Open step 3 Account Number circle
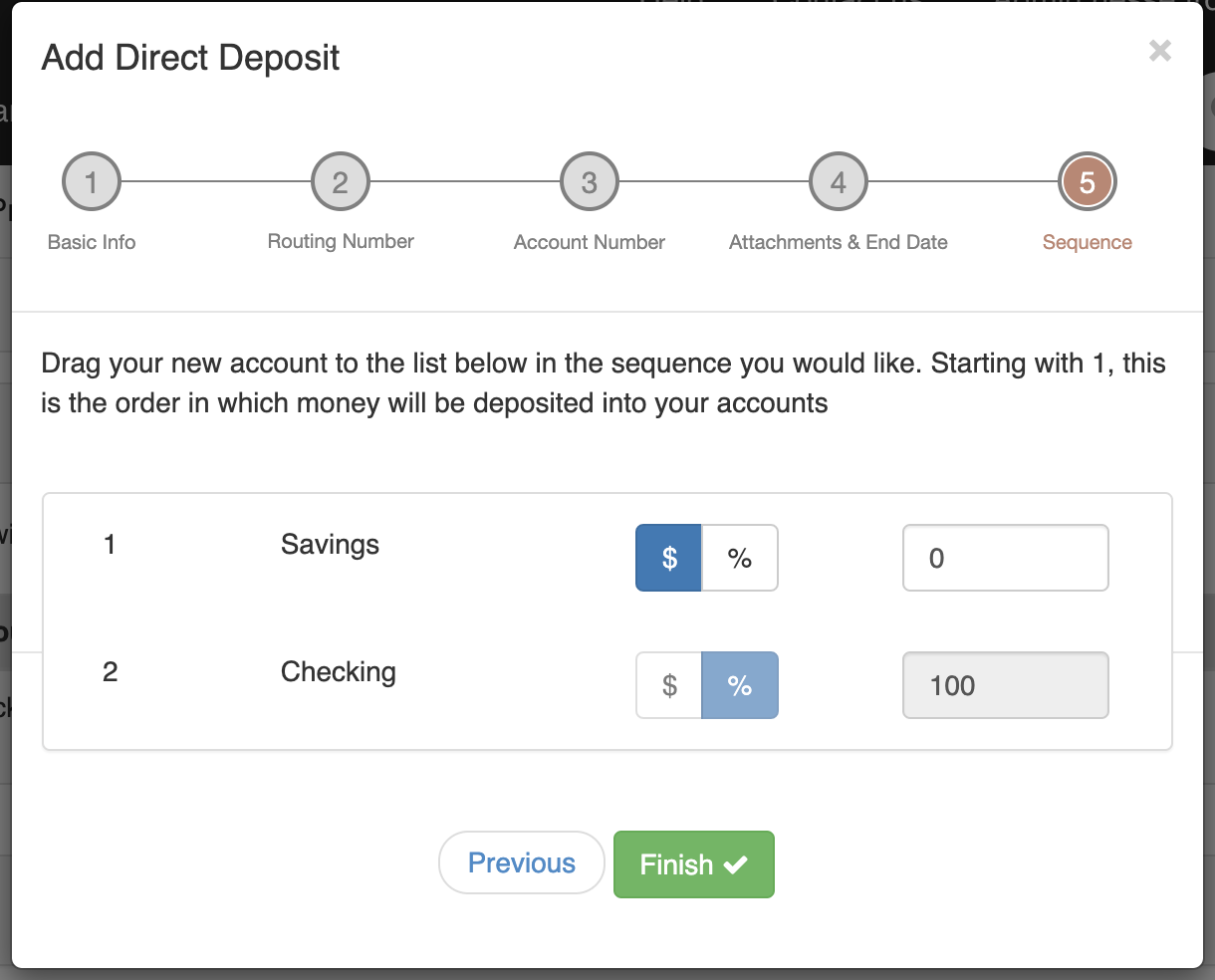Image resolution: width=1215 pixels, height=980 pixels. point(589,181)
